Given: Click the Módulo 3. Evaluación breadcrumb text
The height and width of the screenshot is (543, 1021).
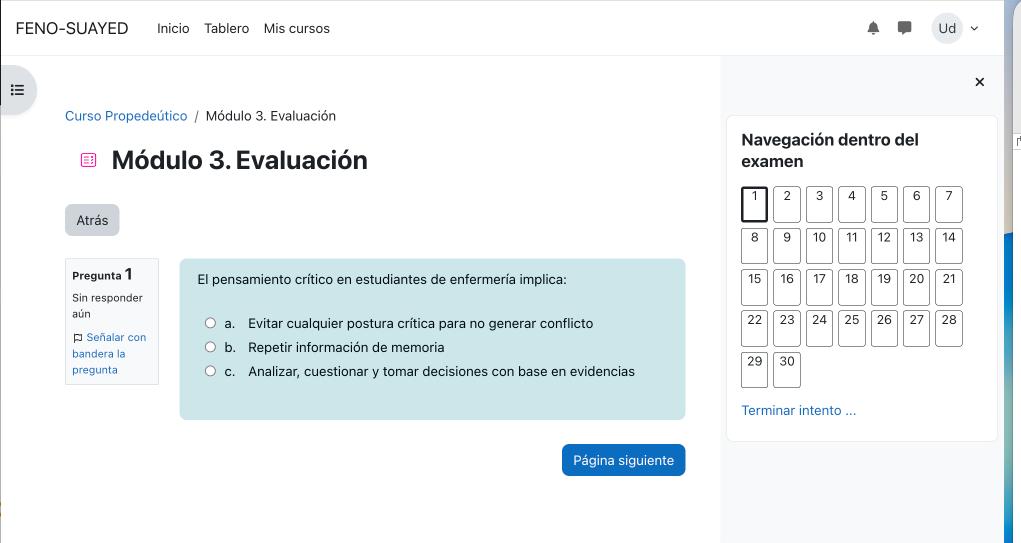Looking at the screenshot, I should pos(271,116).
